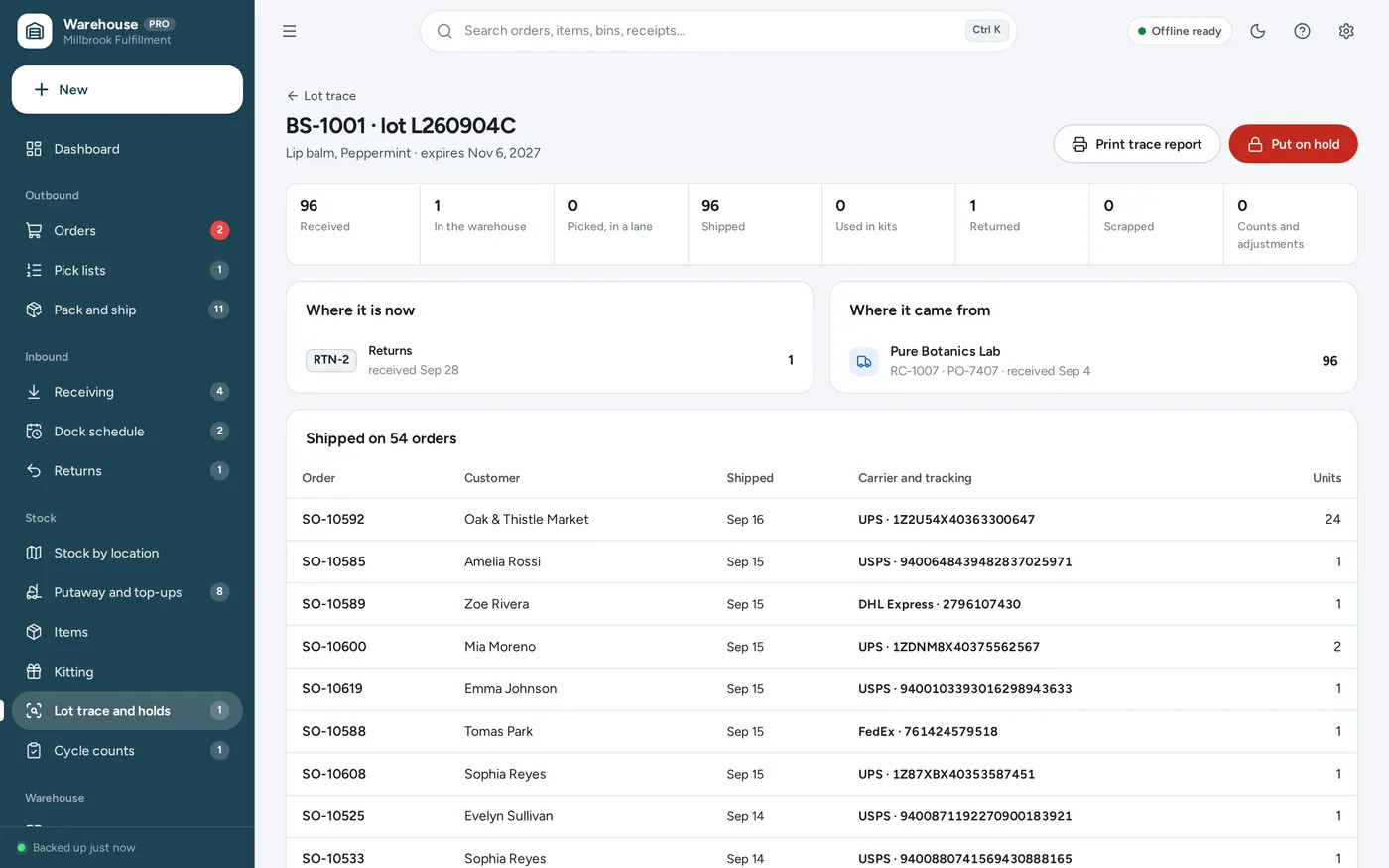
Task: Select customer Evelyn Sullivan
Action: tap(509, 816)
